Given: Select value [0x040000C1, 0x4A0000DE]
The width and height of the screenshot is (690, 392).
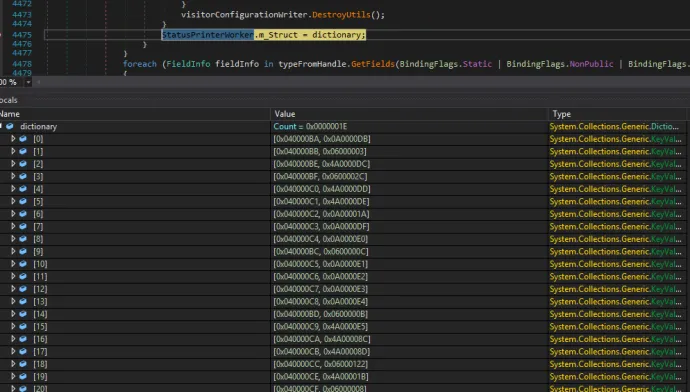Looking at the screenshot, I should 321,201.
